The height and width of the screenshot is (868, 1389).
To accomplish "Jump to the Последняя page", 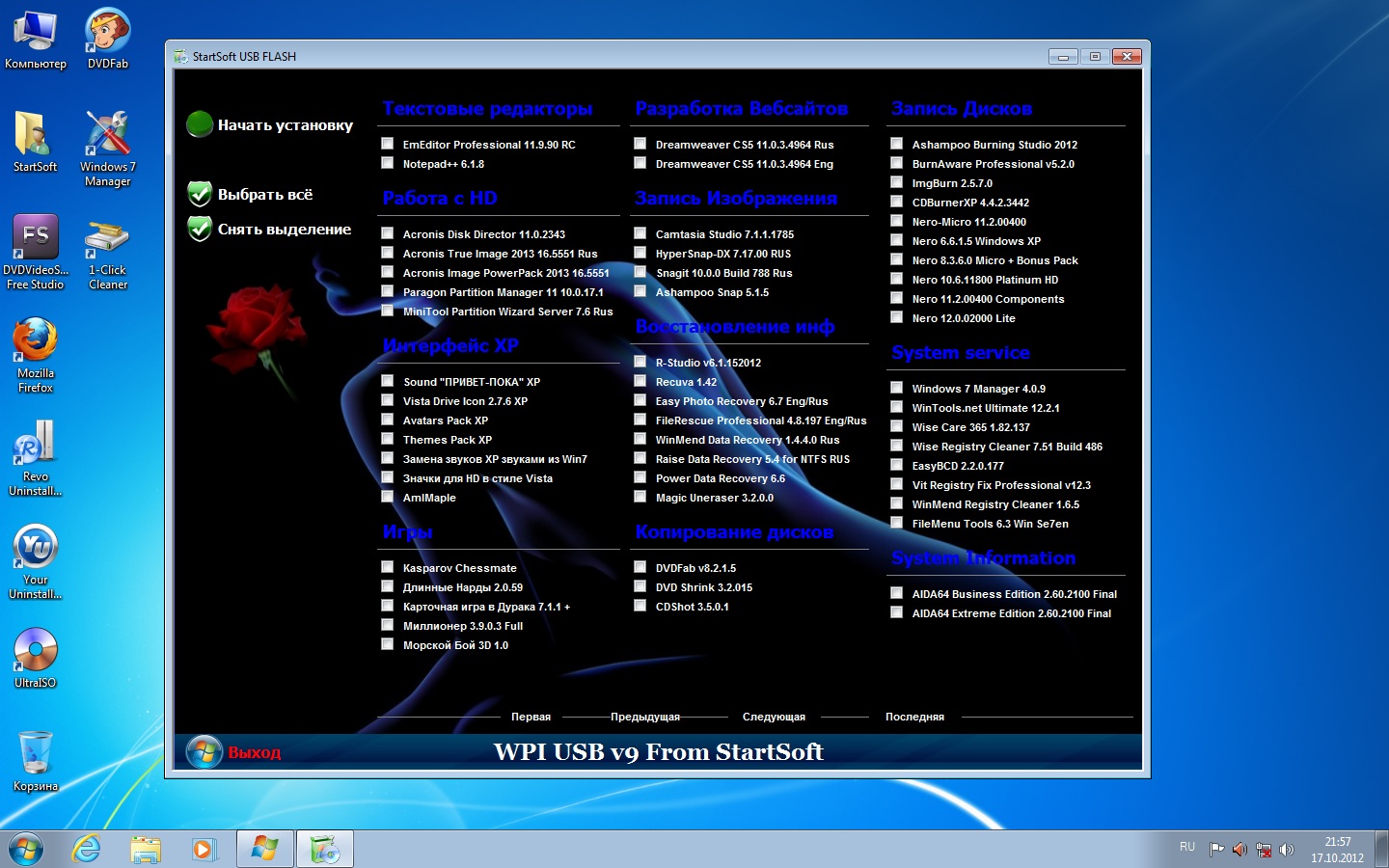I will click(x=914, y=717).
